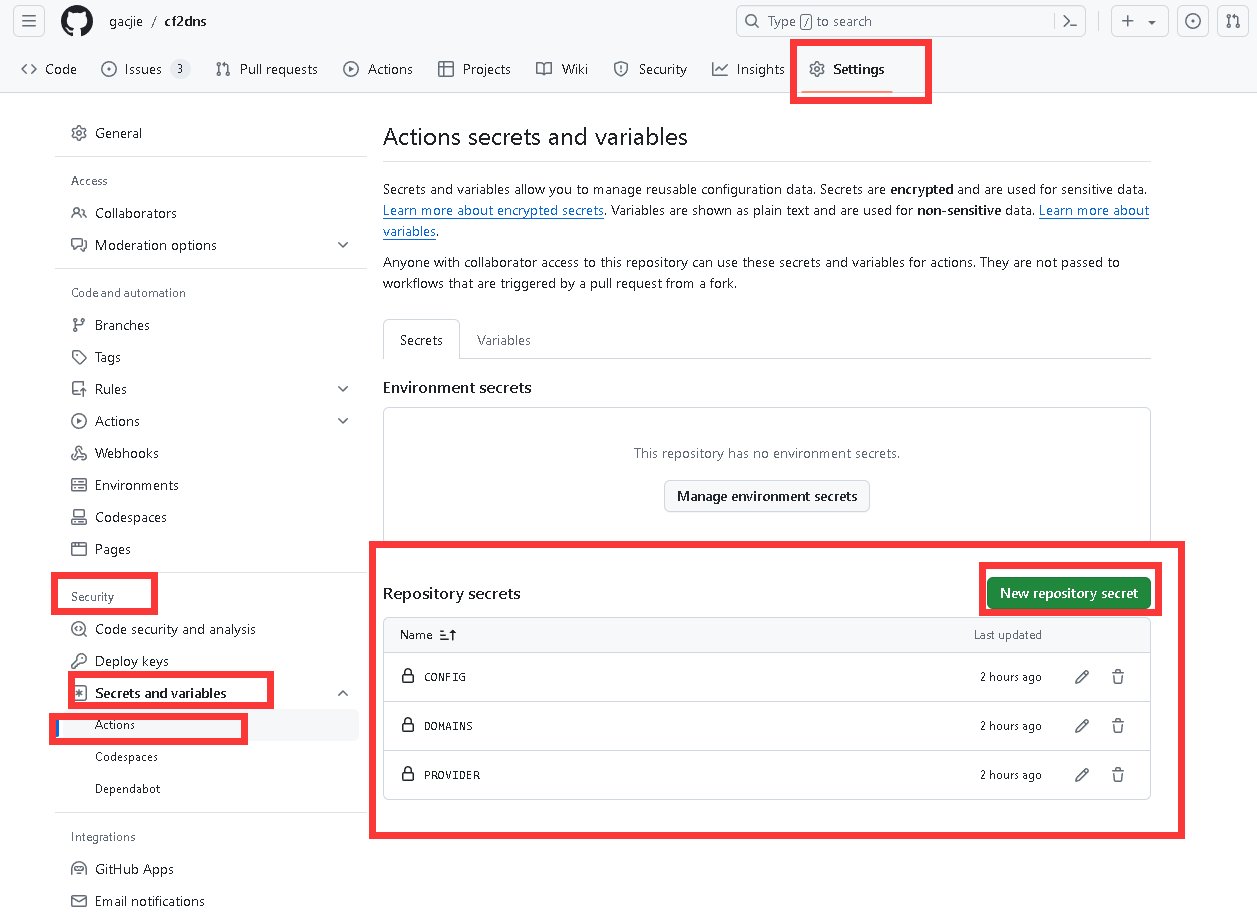The width and height of the screenshot is (1257, 922).
Task: Open the create-new dropdown arrow
Action: (1152, 22)
